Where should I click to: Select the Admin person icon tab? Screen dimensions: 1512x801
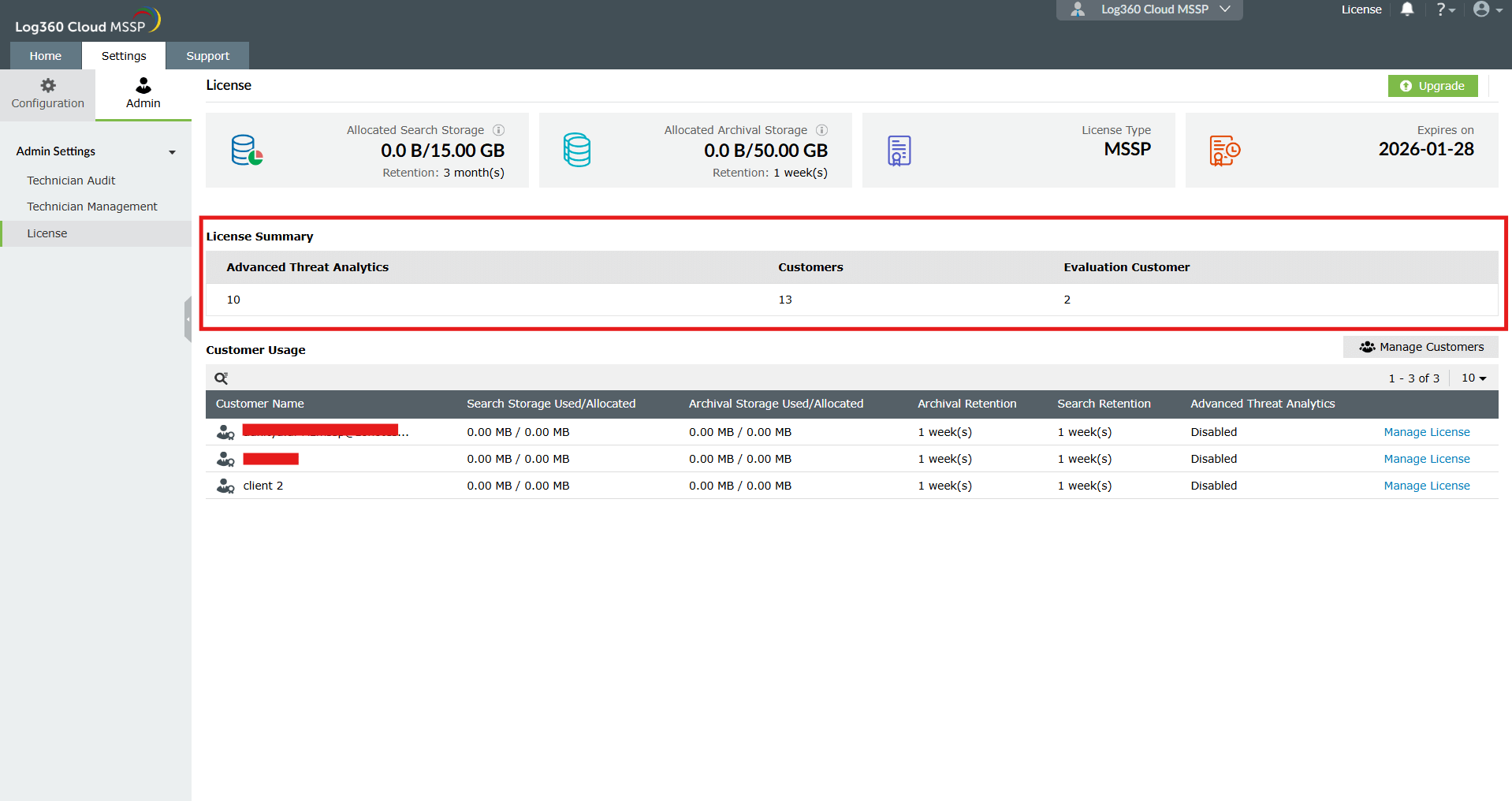pos(143,94)
